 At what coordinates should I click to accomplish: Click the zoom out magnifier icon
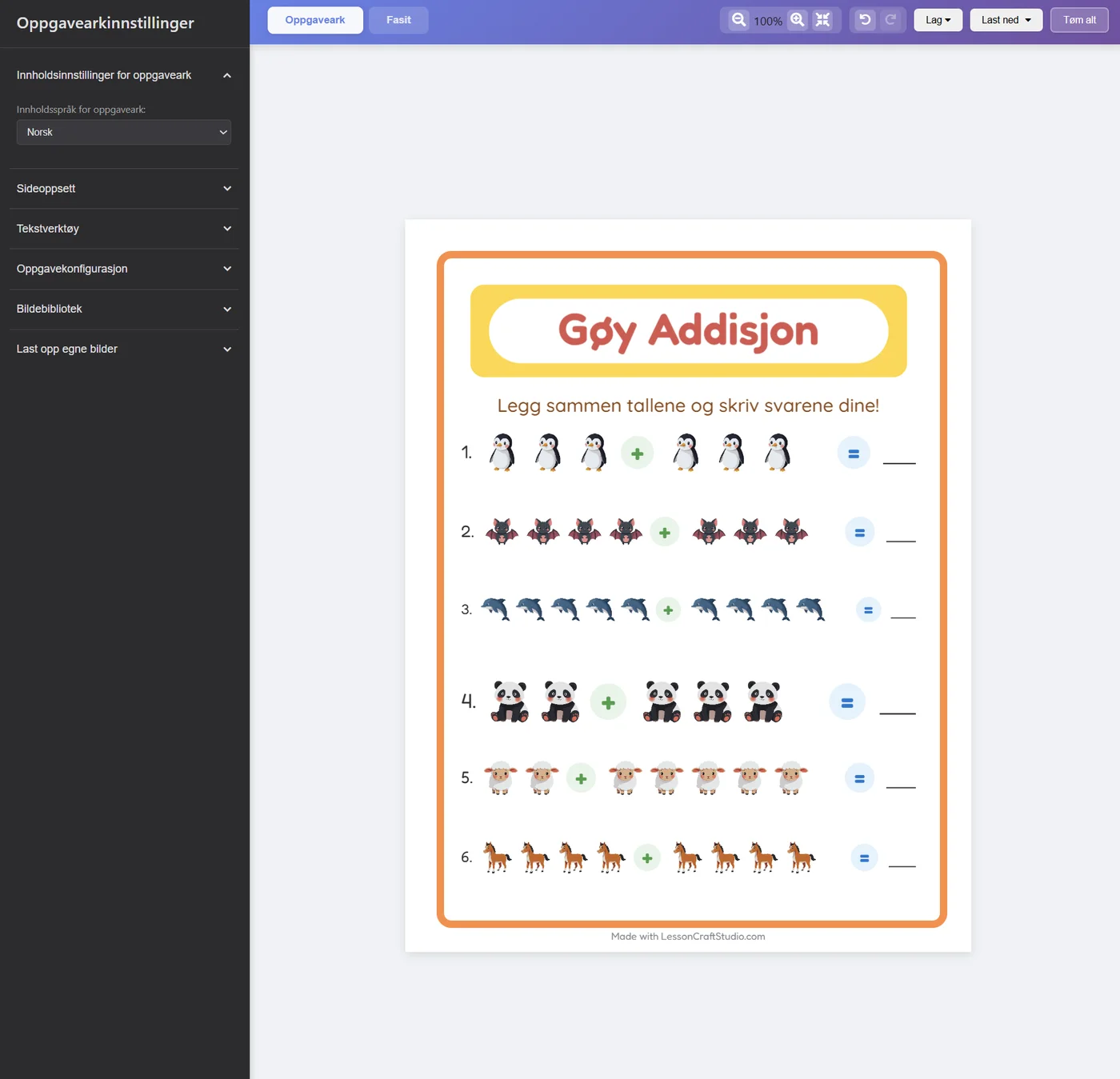[738, 20]
